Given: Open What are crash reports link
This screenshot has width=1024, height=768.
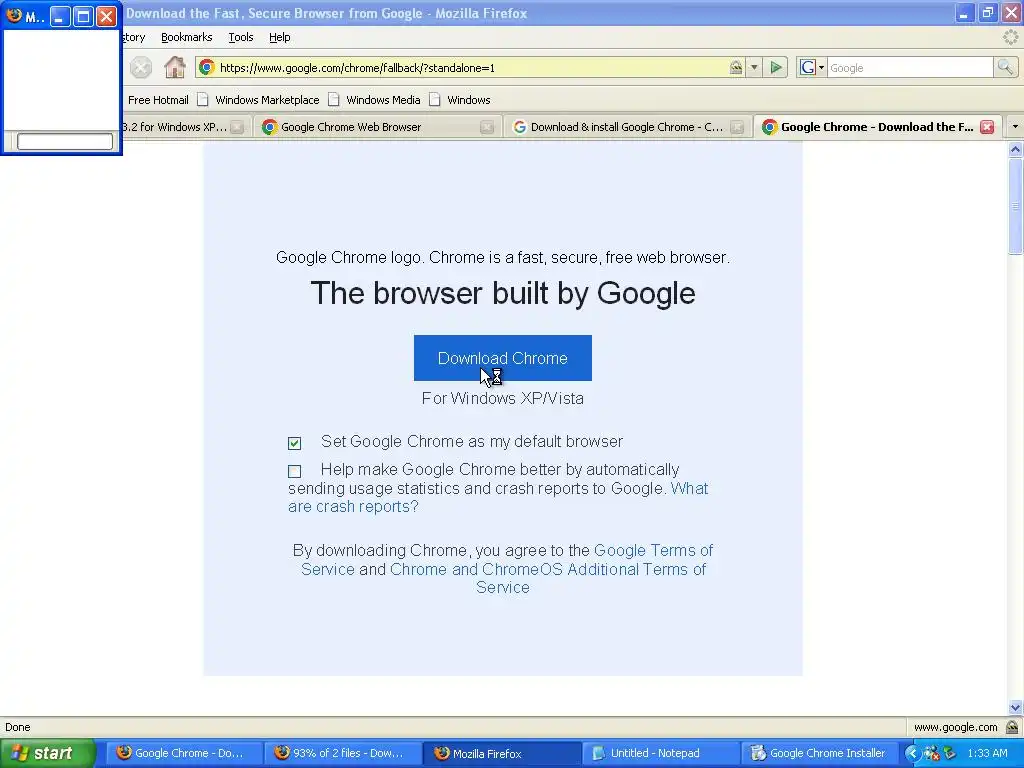Looking at the screenshot, I should coord(498,498).
